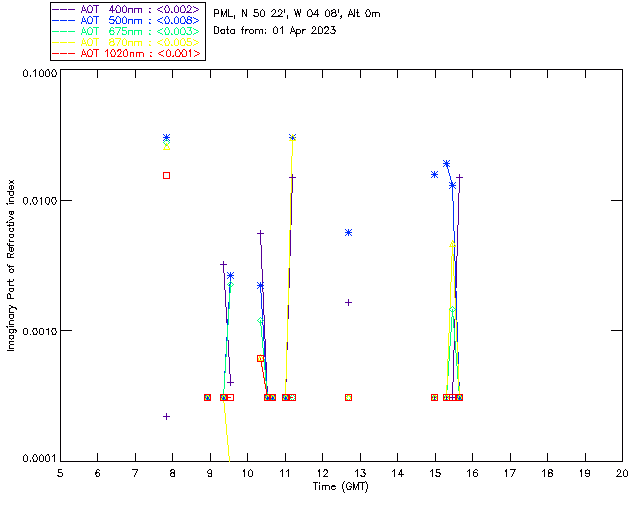Click the x-axis tick label 15
The image size is (640, 512).
(435, 473)
